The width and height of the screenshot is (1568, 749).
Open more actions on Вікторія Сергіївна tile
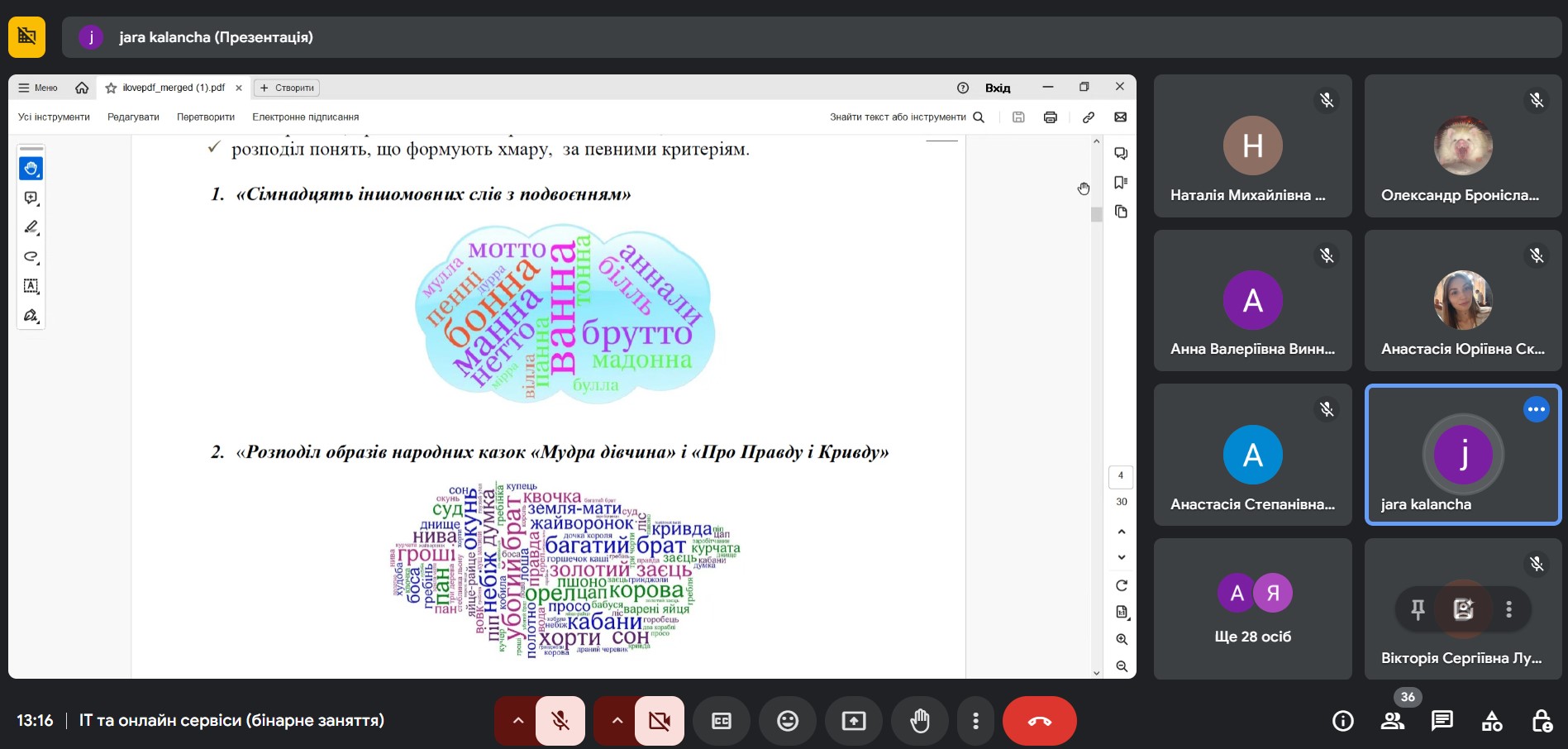click(x=1508, y=609)
